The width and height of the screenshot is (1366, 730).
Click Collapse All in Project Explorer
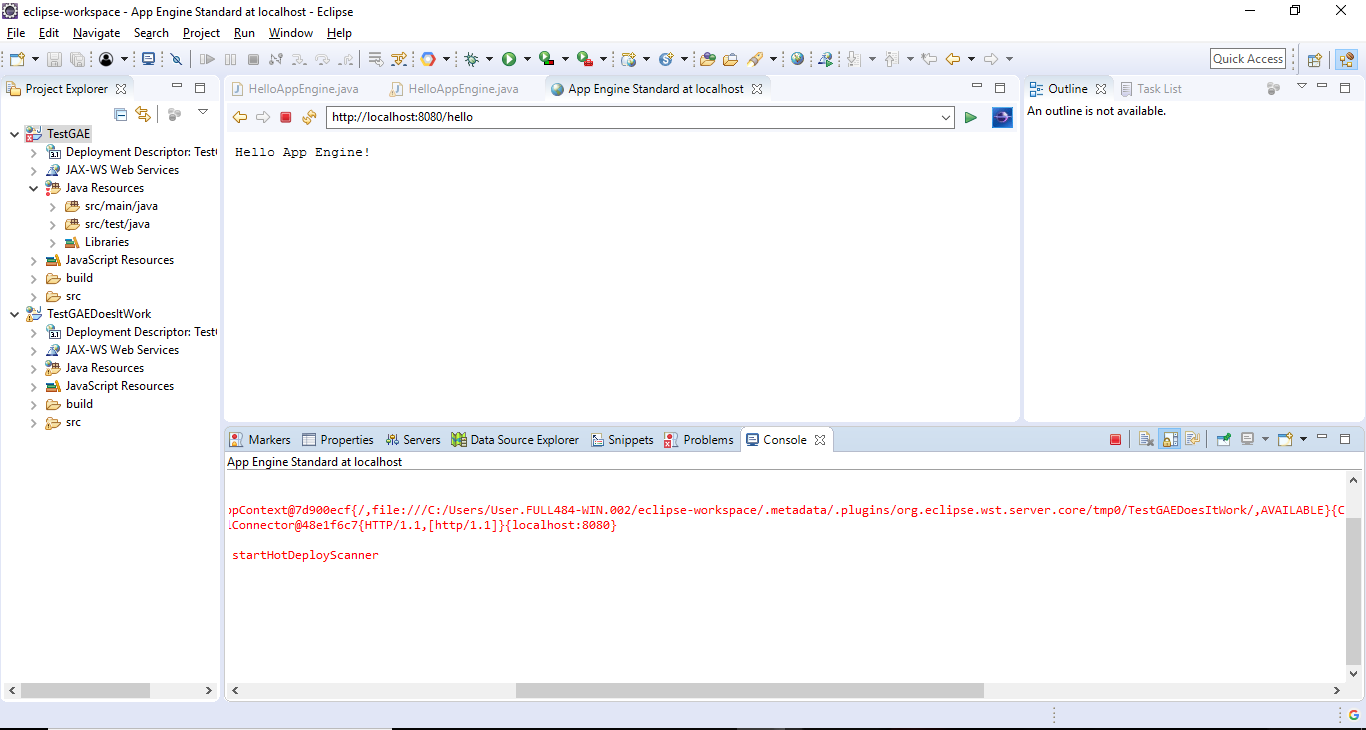point(120,114)
